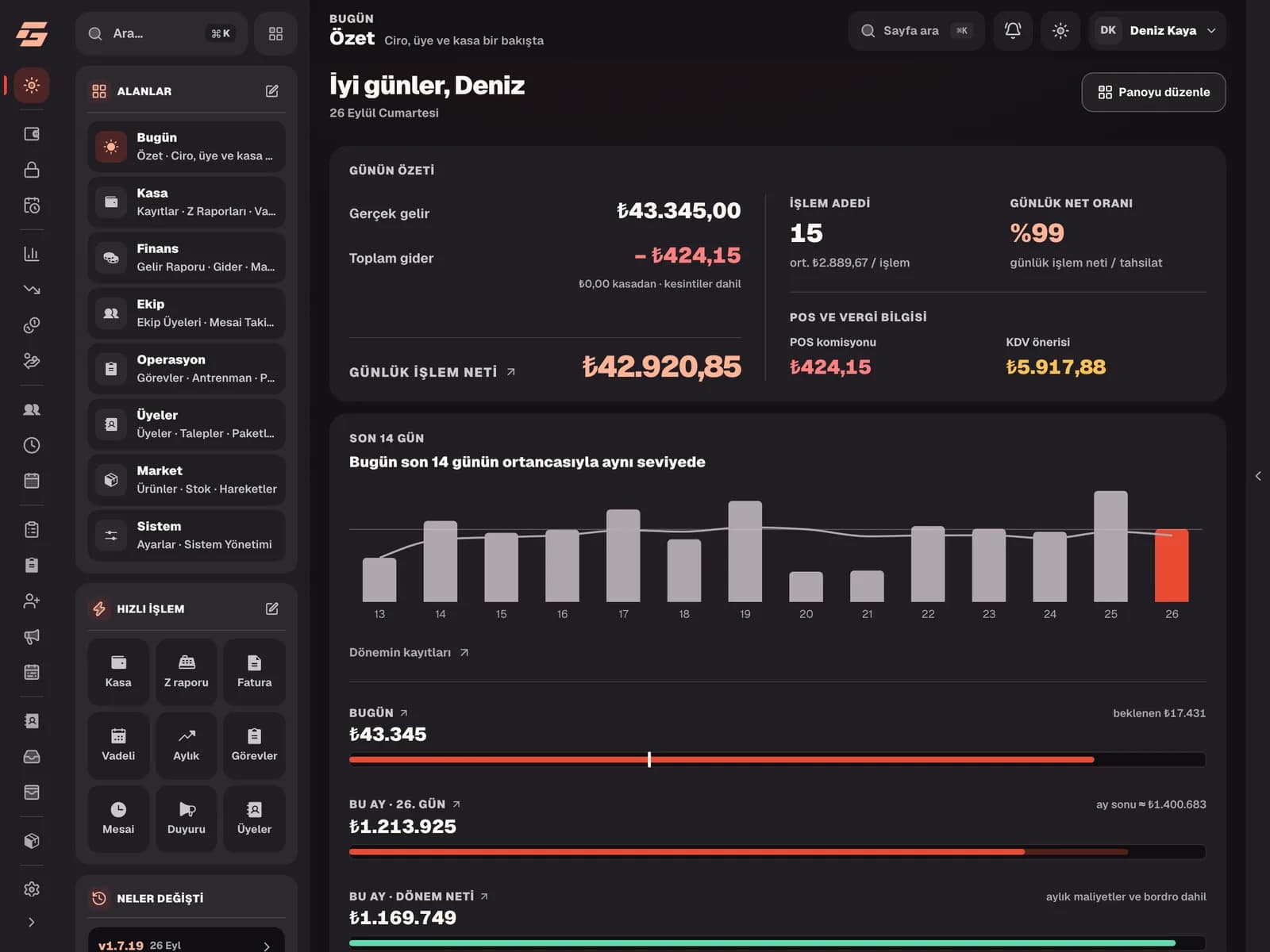
Task: Click the Aylık quick action
Action: (x=187, y=745)
